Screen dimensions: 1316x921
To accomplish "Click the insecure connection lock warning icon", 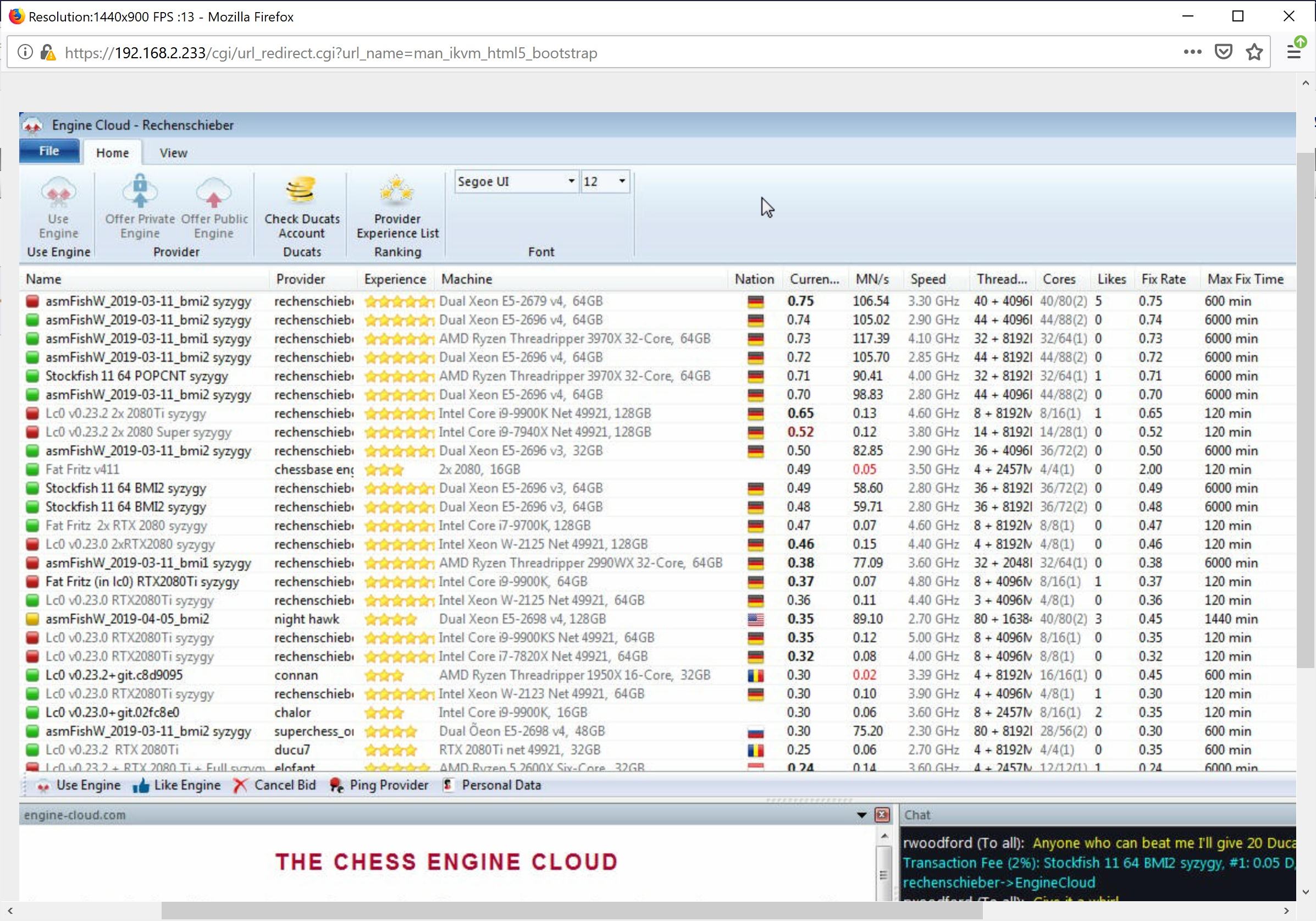I will [48, 53].
